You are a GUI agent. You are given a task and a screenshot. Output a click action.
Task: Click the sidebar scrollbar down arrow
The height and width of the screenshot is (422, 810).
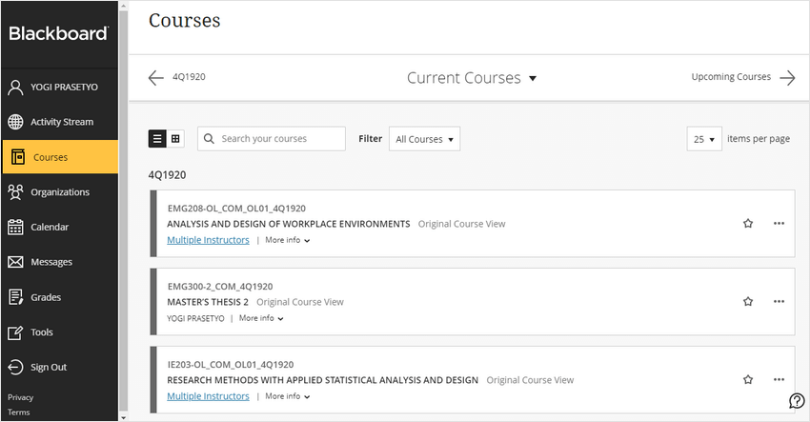(x=123, y=417)
